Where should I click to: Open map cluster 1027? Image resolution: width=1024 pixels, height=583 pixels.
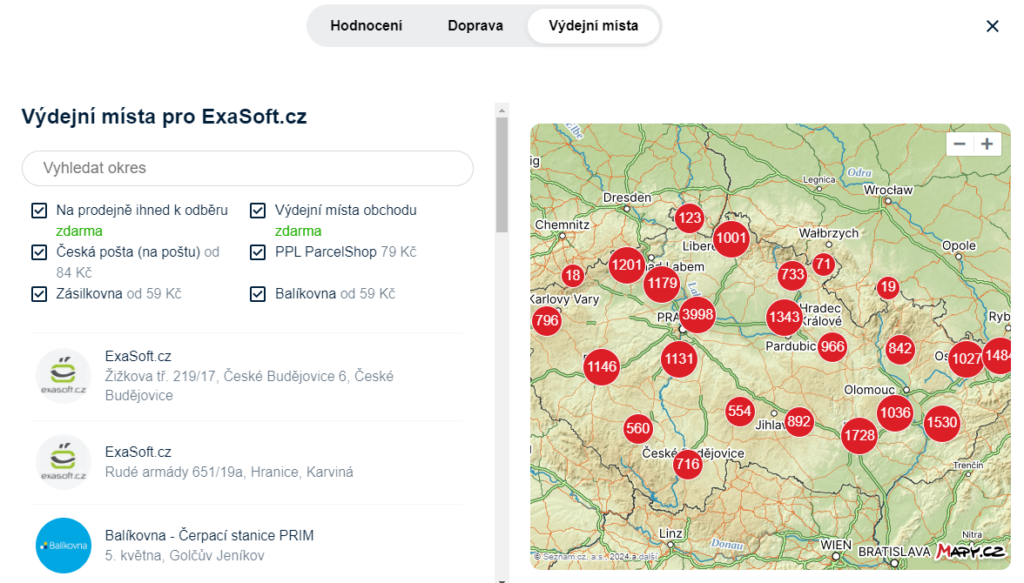point(966,358)
